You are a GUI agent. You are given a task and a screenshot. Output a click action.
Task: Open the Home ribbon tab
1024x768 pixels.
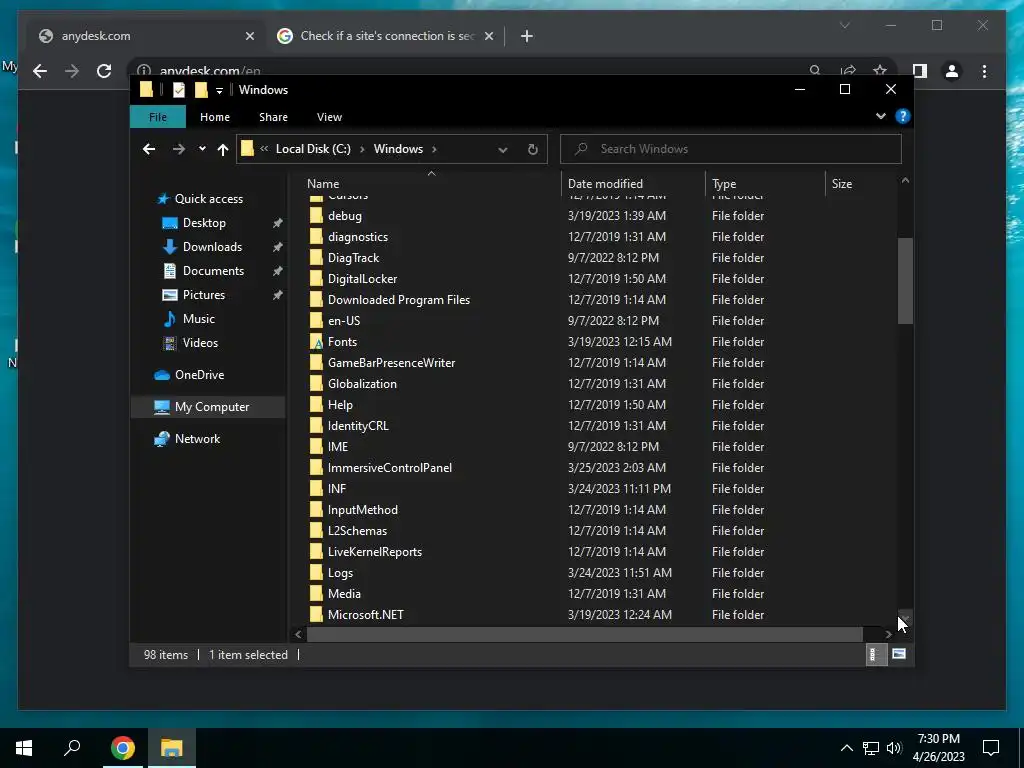pyautogui.click(x=215, y=117)
